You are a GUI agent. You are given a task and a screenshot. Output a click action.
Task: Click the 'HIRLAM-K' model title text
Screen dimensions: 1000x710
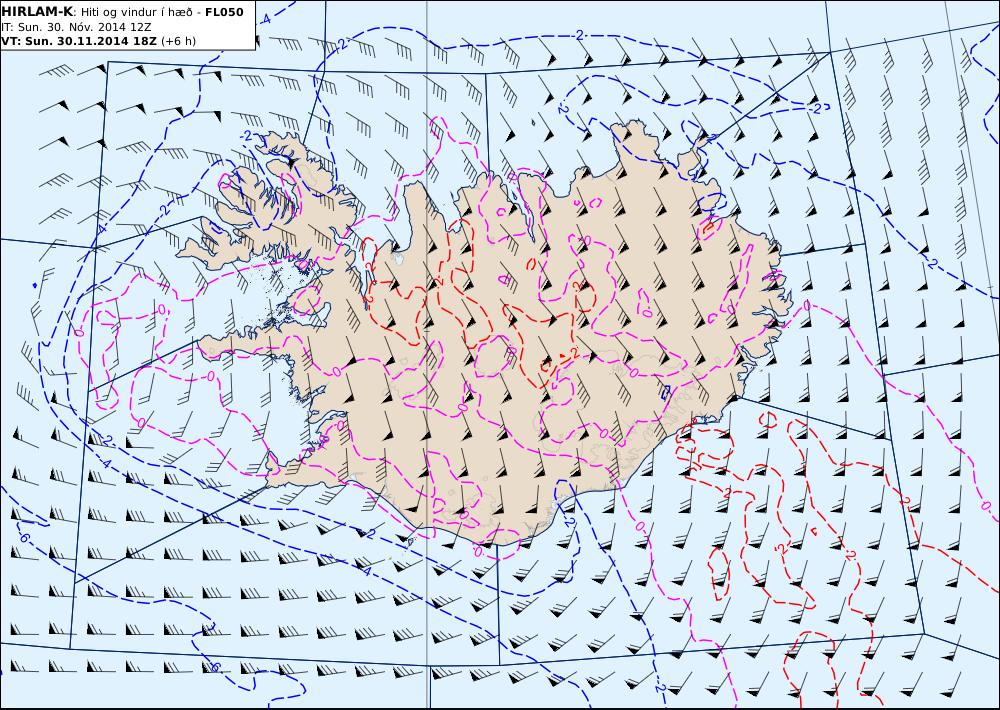click(x=37, y=11)
